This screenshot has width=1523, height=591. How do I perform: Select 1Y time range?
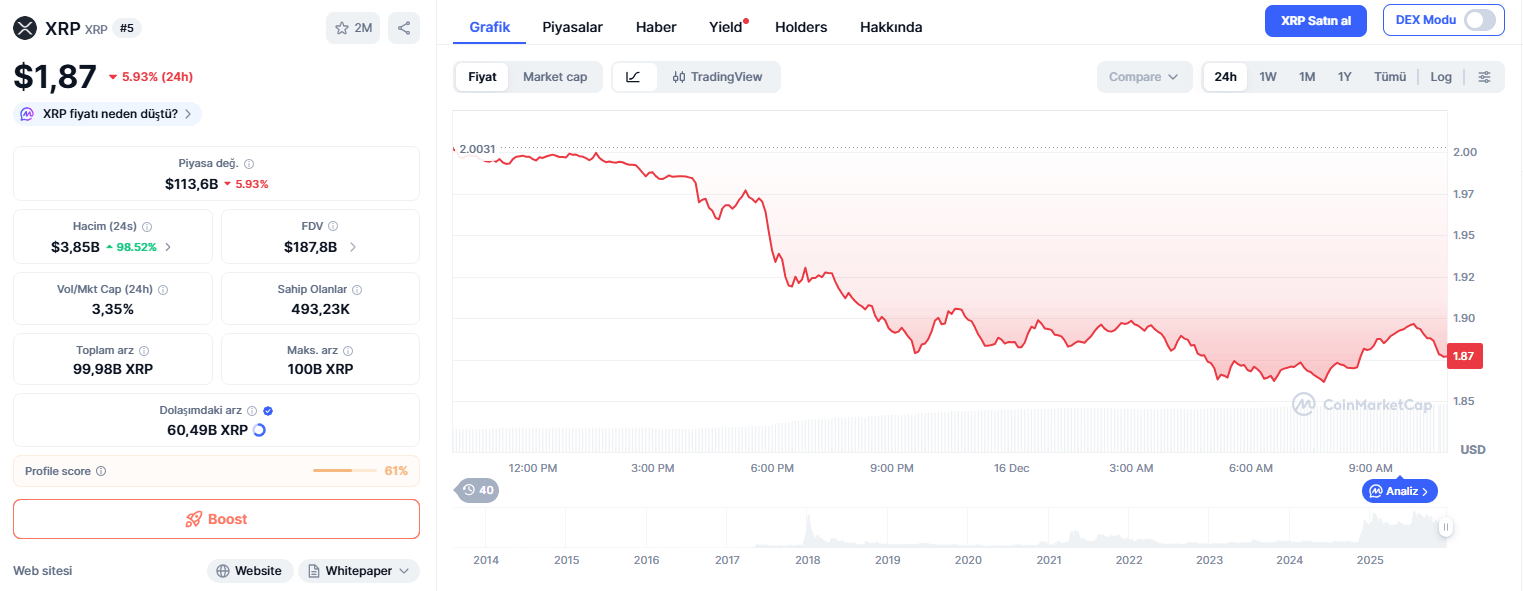[x=1345, y=77]
